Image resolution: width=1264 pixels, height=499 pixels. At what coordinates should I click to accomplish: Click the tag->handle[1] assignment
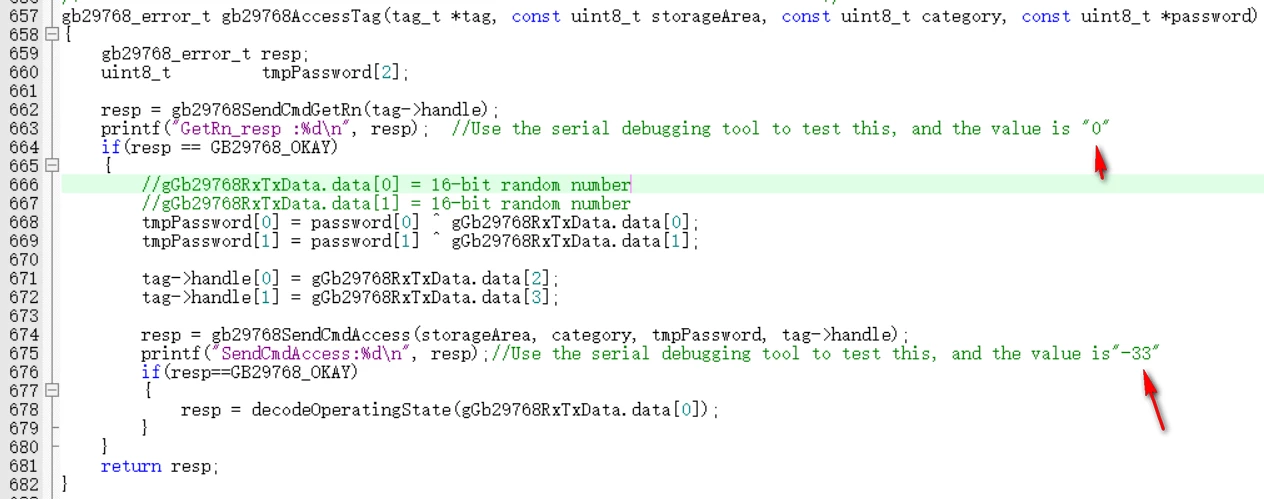(350, 297)
